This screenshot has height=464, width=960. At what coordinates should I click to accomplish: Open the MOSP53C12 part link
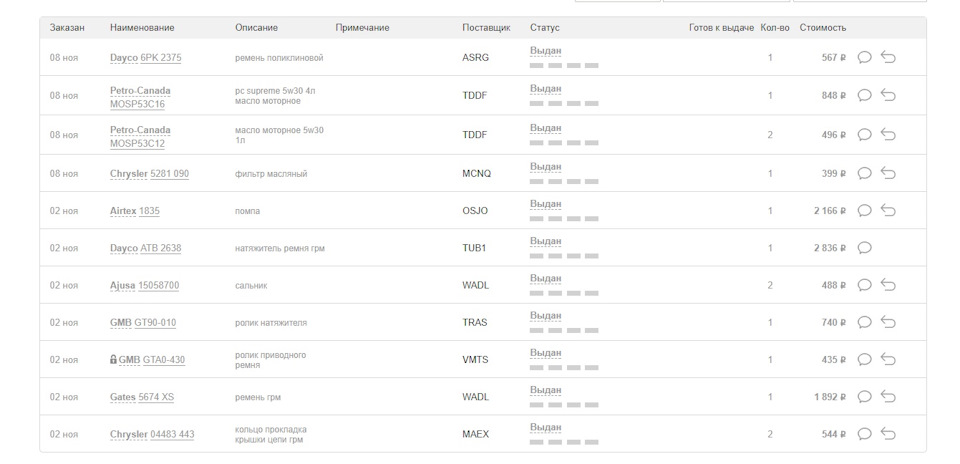point(137,143)
